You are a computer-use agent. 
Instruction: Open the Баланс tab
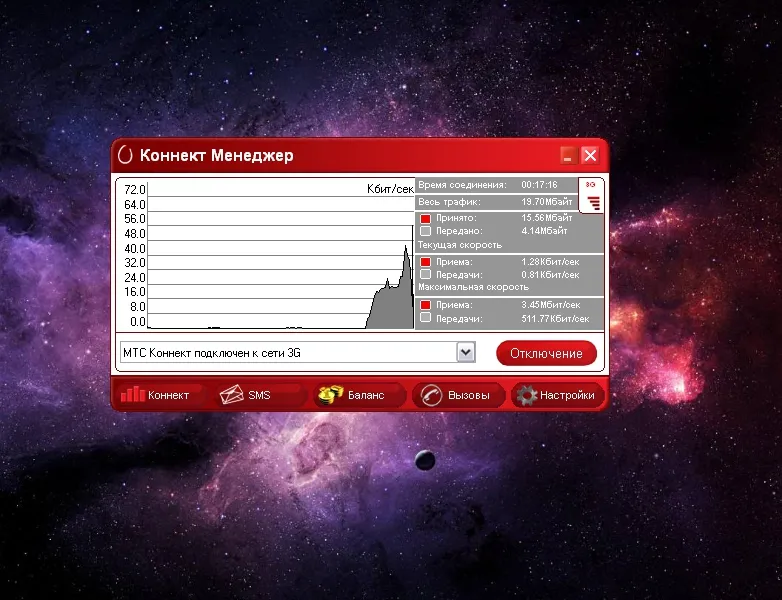click(x=359, y=395)
